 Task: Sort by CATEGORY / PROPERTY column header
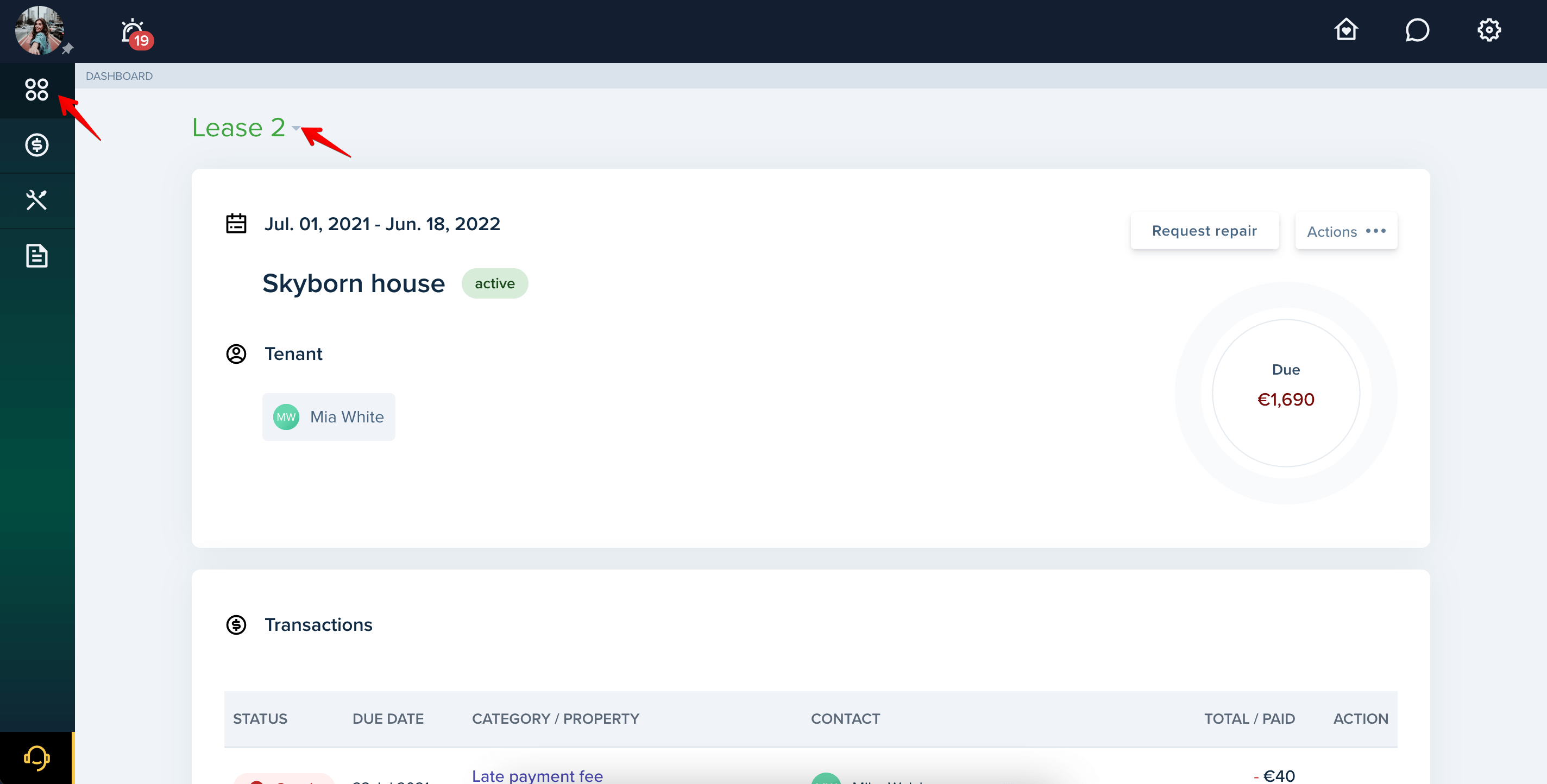[556, 718]
